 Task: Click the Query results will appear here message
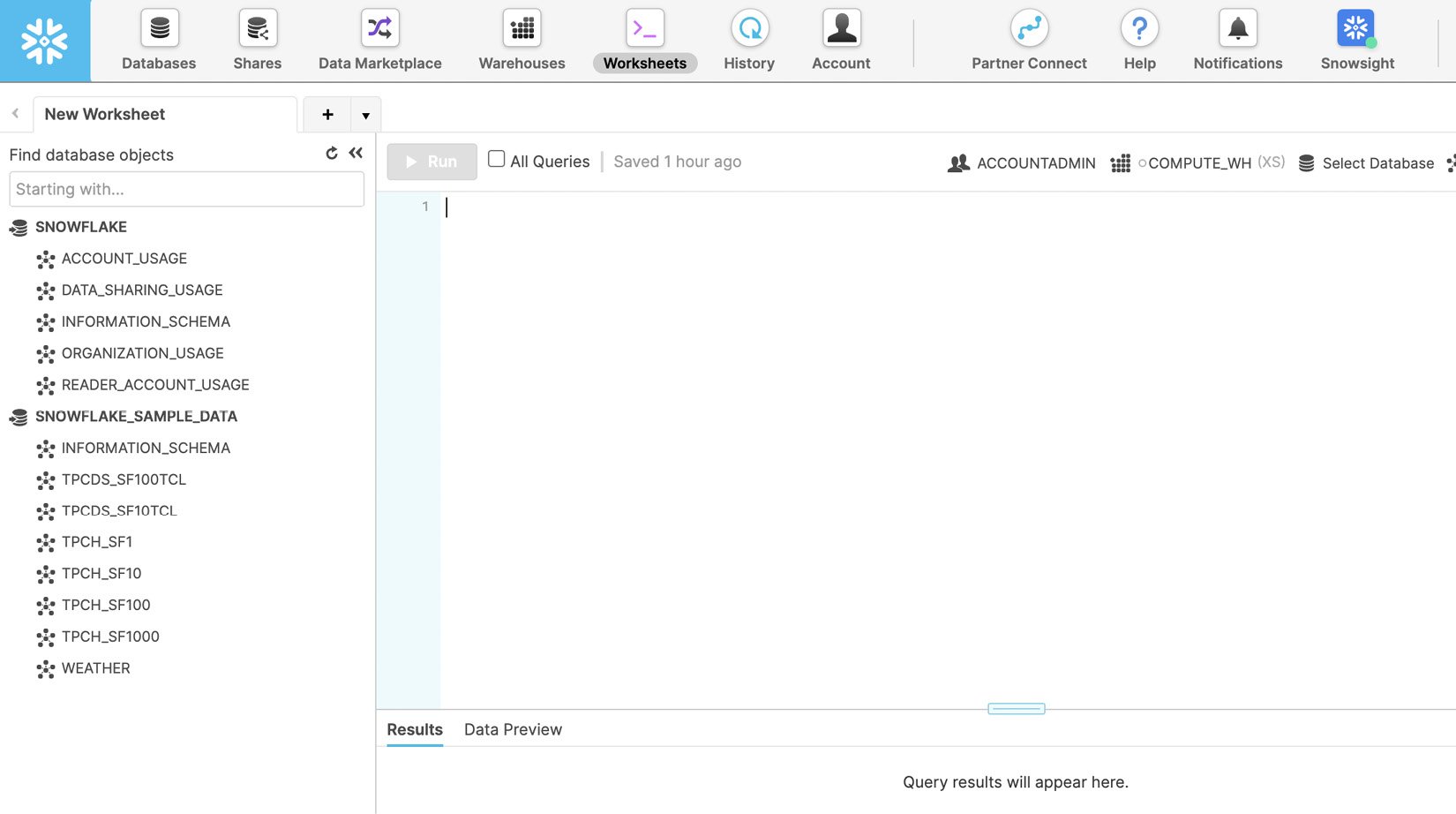[1016, 782]
